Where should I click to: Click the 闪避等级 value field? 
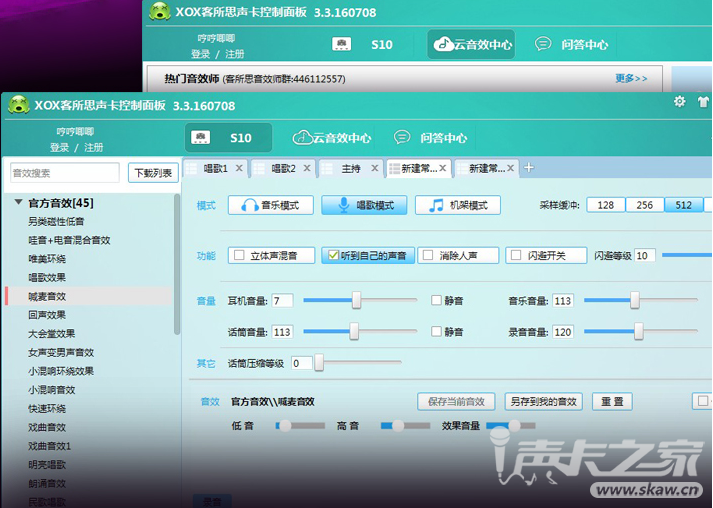[645, 255]
